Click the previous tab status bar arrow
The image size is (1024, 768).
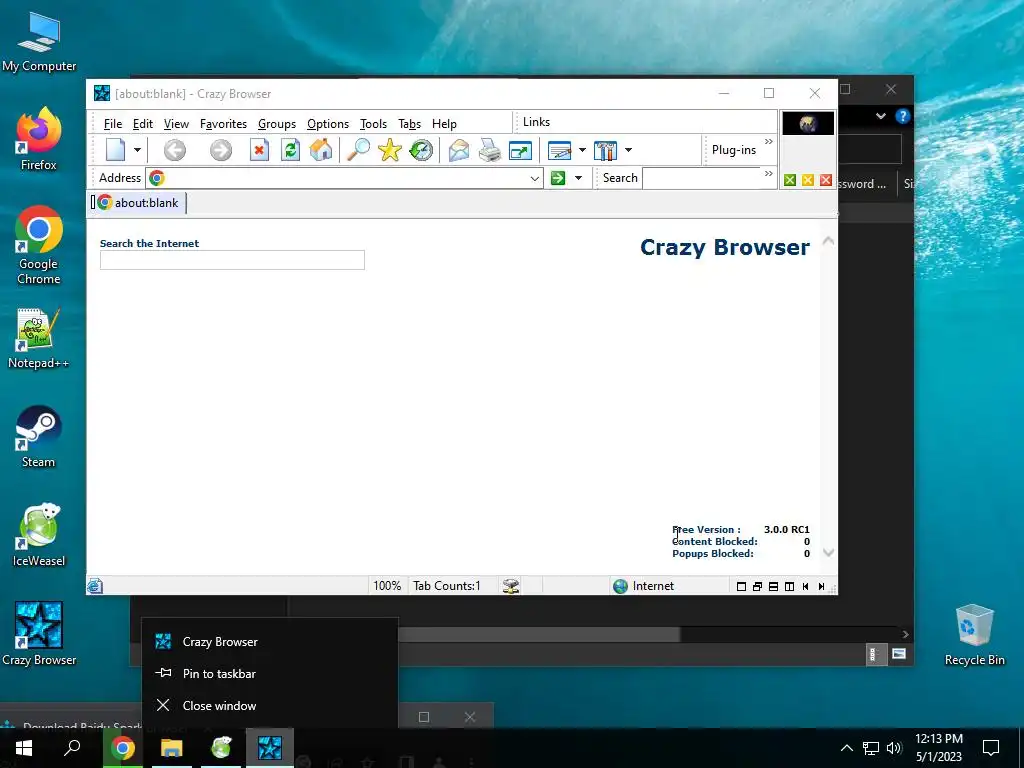click(805, 586)
